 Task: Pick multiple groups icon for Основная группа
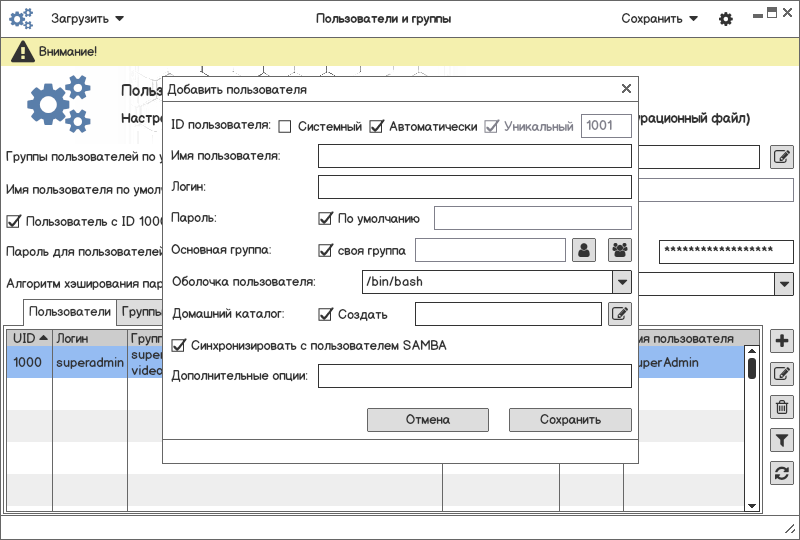click(x=620, y=250)
